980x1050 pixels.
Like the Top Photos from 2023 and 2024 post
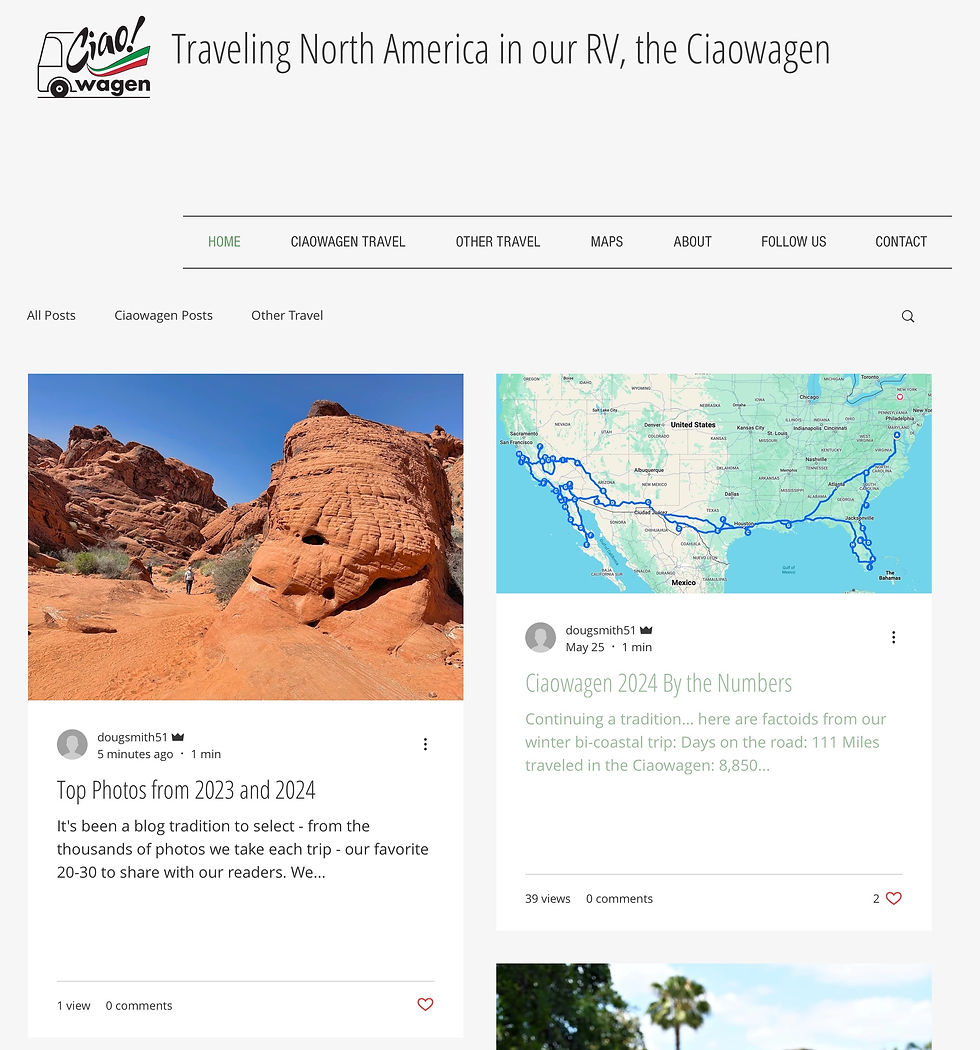coord(425,1004)
